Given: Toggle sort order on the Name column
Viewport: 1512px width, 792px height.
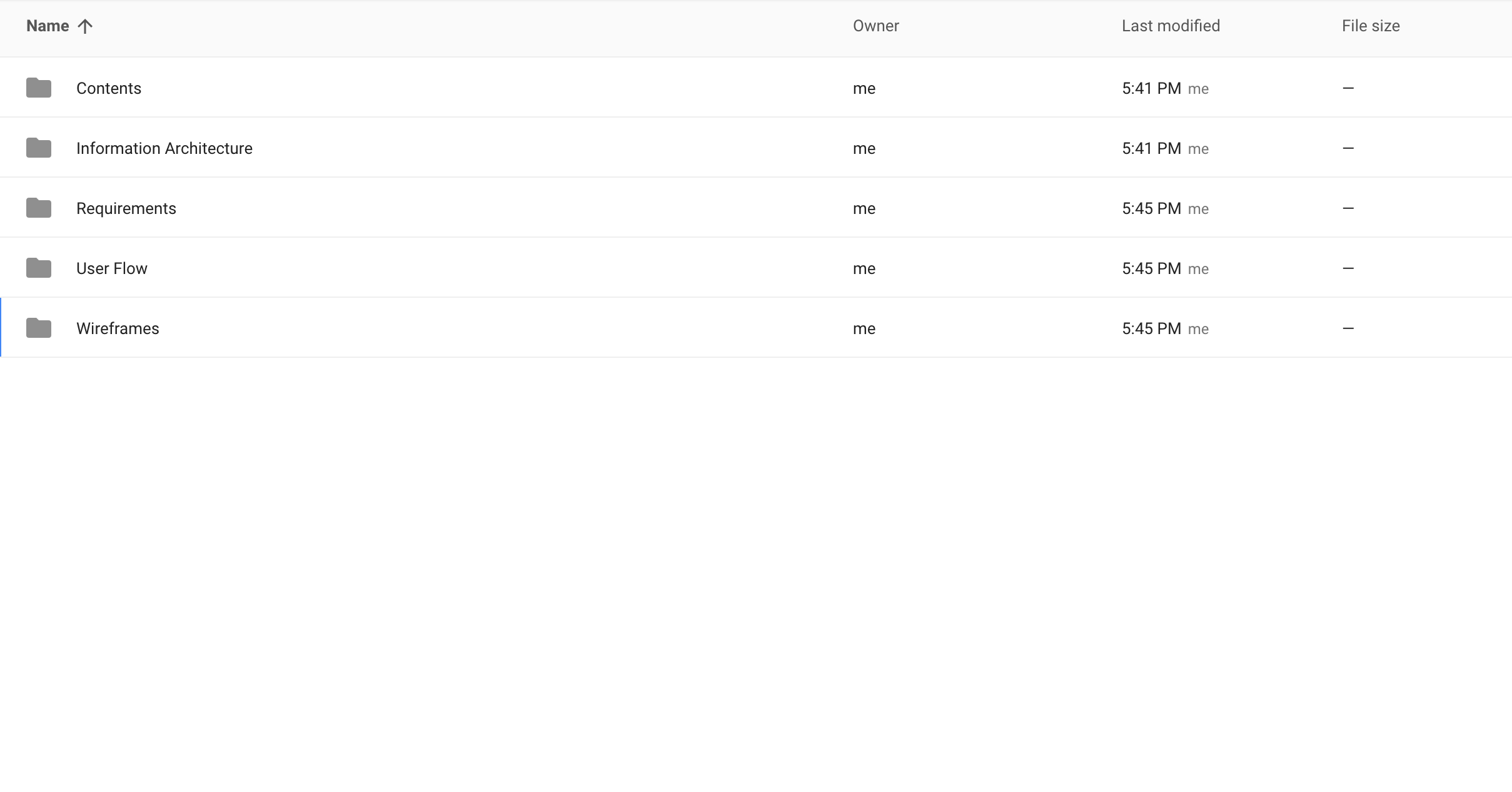Looking at the screenshot, I should coord(48,26).
